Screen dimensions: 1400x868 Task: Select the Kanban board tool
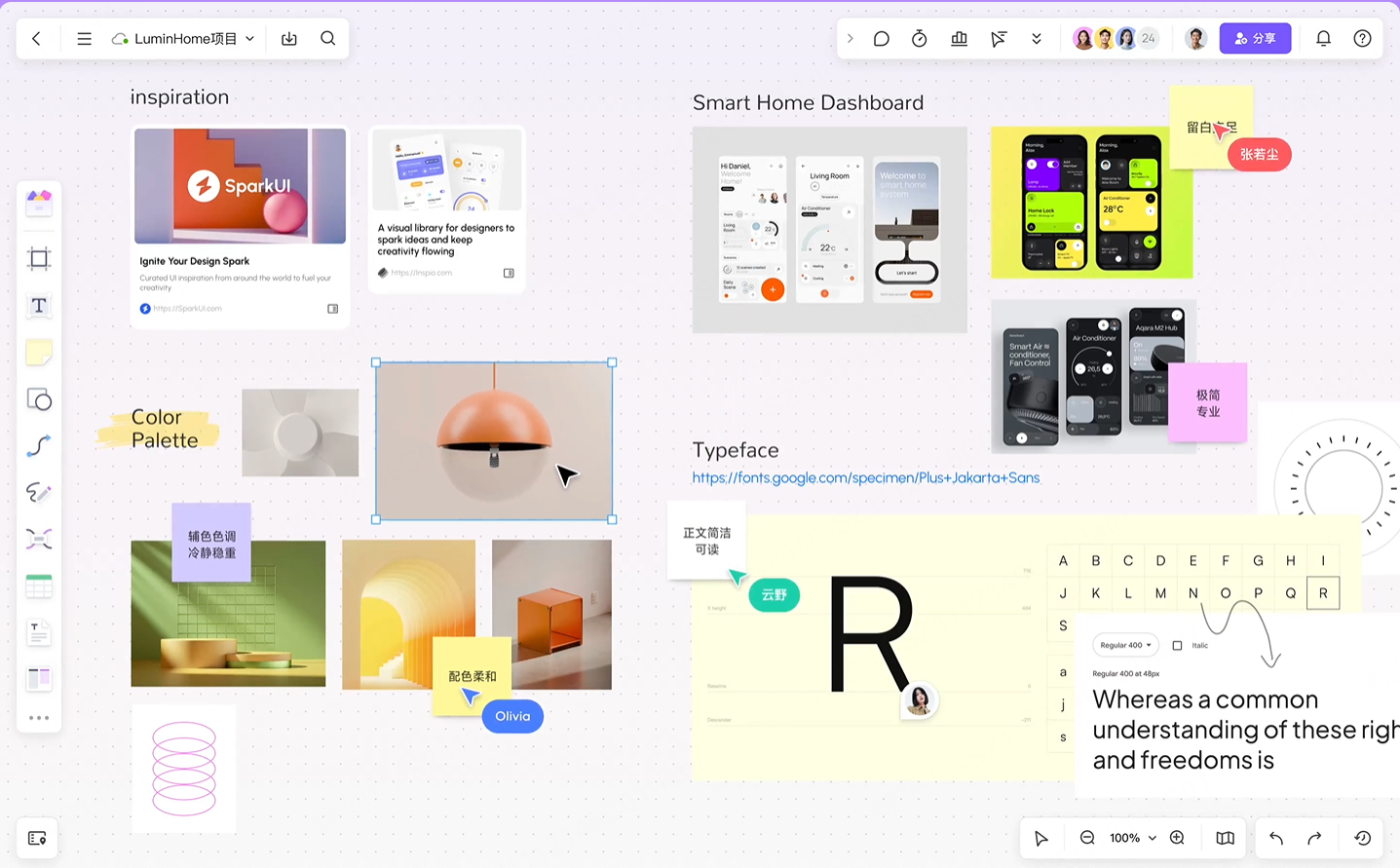coord(39,678)
